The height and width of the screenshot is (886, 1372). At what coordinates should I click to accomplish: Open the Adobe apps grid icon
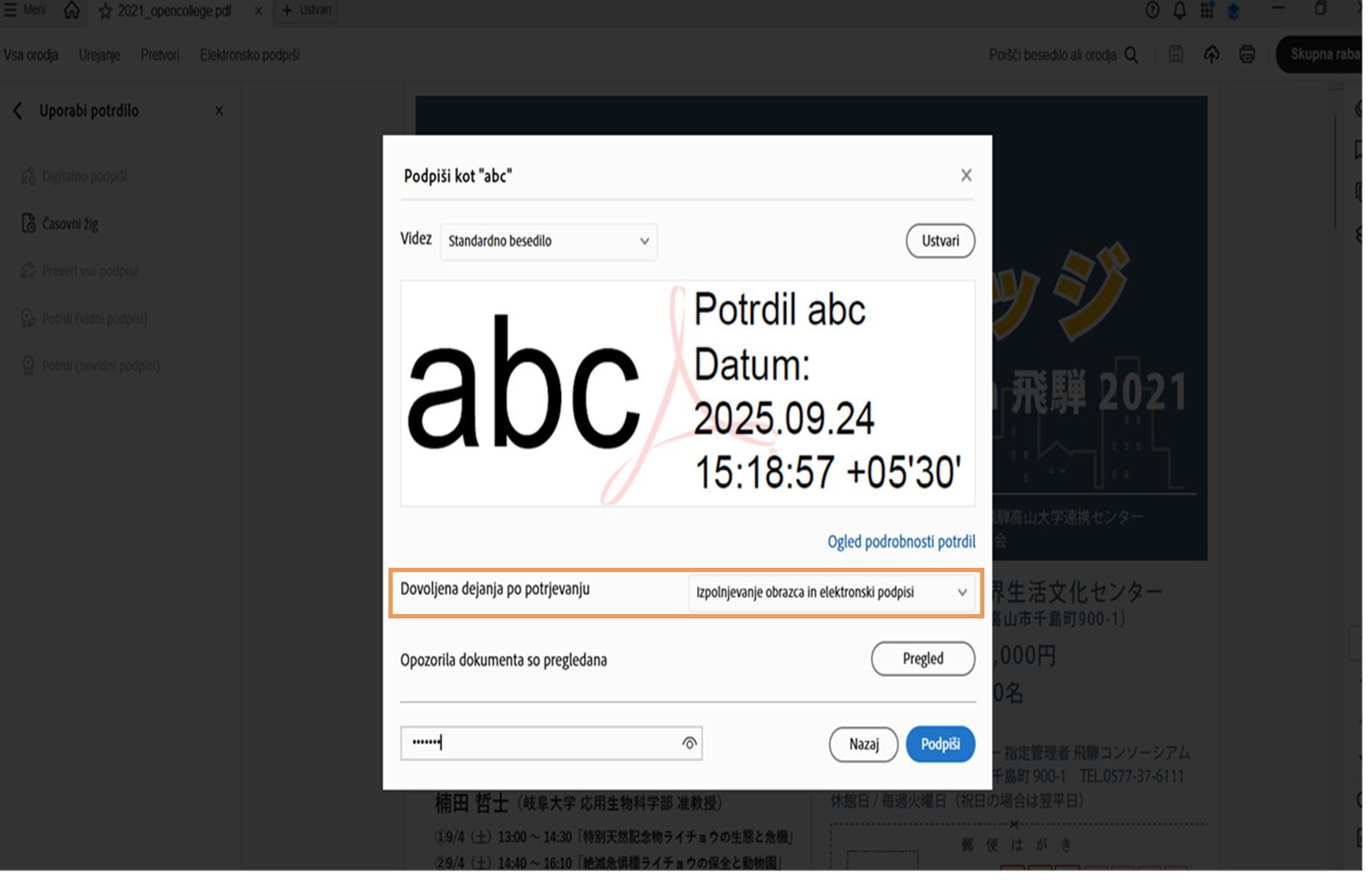pos(1207,11)
